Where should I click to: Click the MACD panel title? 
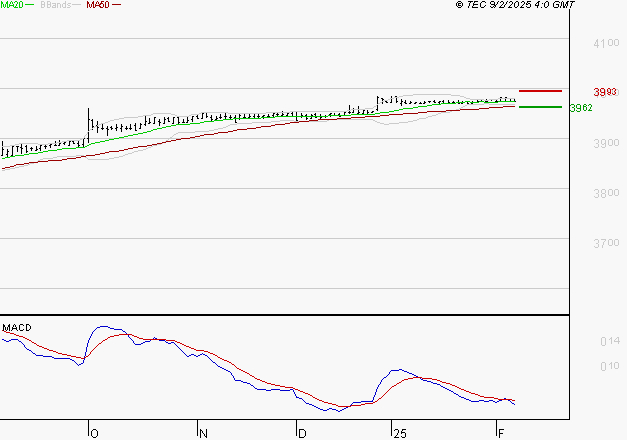[15, 328]
